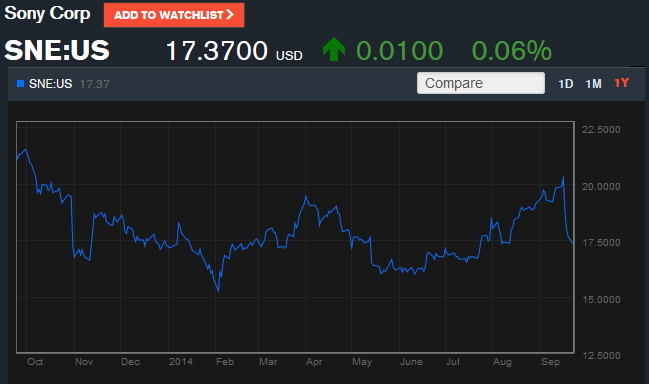Click the Apr month label
Image resolution: width=649 pixels, height=384 pixels.
314,362
